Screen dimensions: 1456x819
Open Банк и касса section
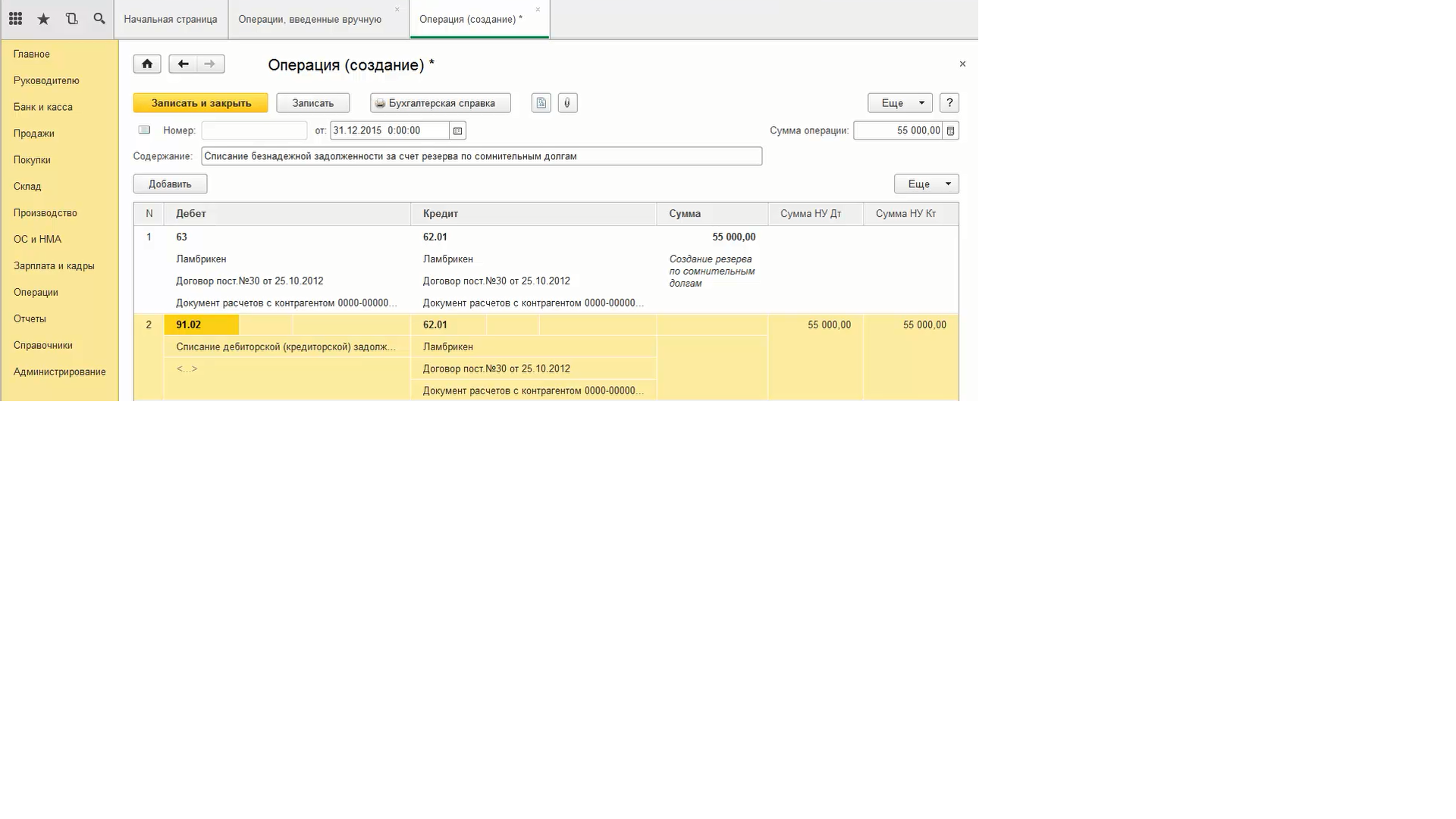coord(42,107)
